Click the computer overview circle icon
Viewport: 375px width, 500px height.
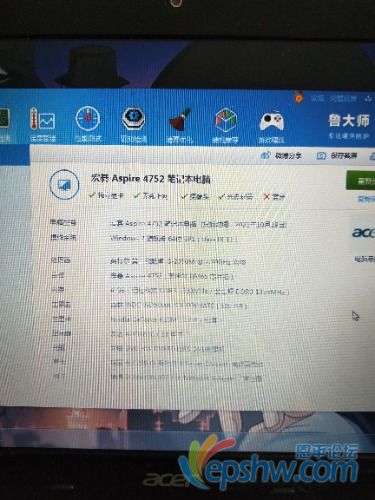coord(64,184)
